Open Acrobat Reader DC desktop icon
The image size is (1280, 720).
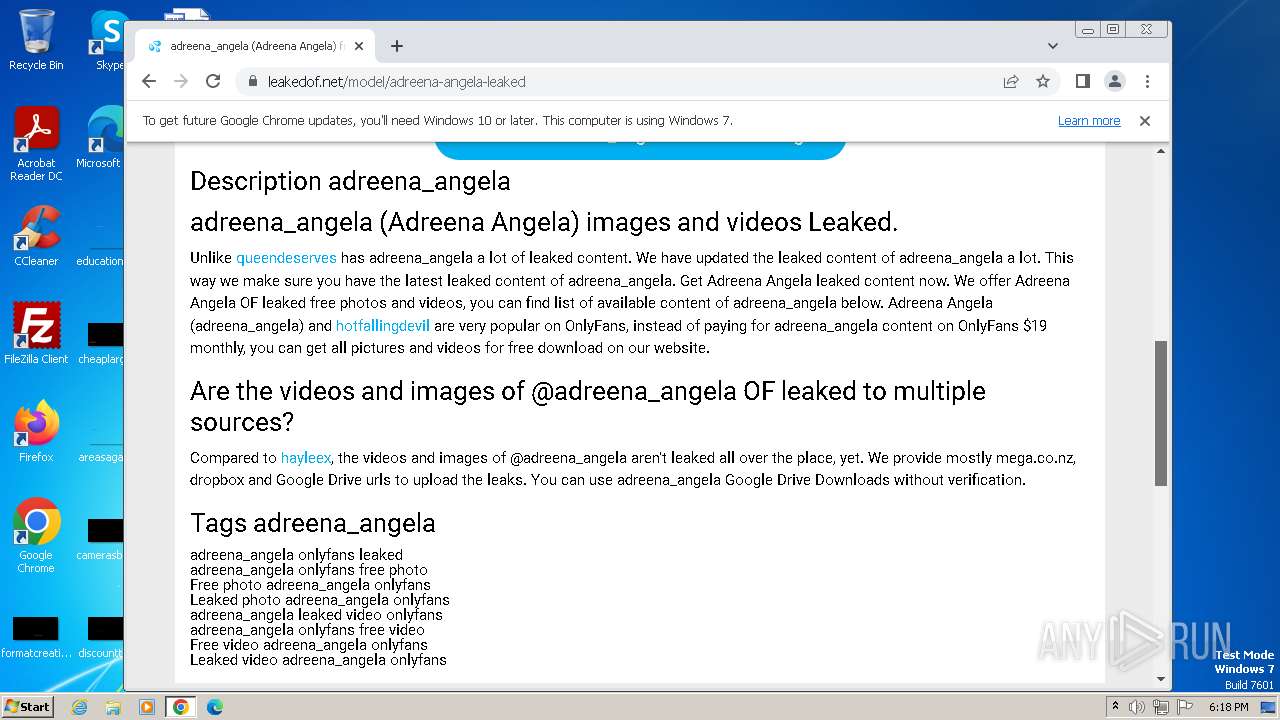pos(36,145)
